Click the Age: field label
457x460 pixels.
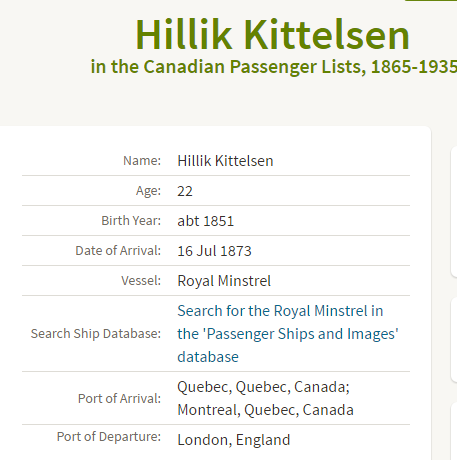[148, 191]
